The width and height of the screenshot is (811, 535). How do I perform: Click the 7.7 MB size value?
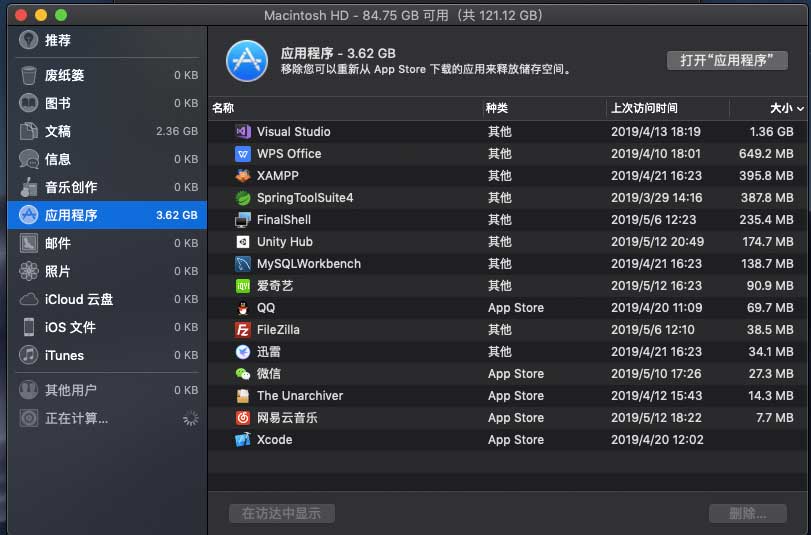click(x=774, y=418)
